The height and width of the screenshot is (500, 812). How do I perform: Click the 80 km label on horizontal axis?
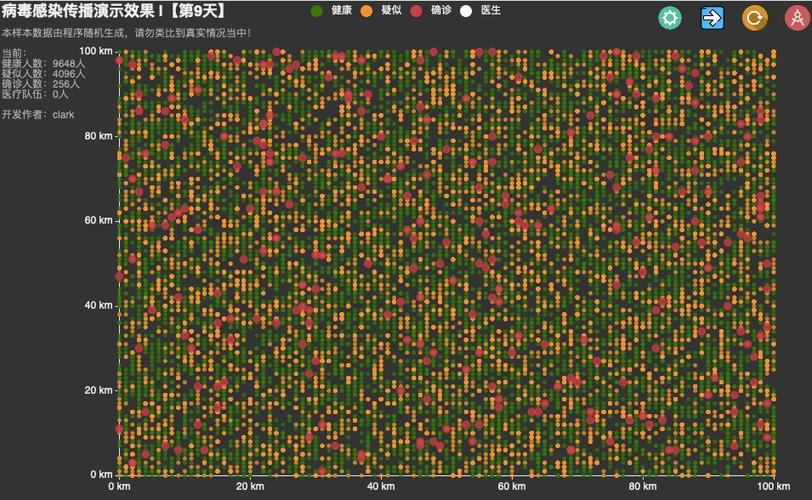tap(643, 486)
